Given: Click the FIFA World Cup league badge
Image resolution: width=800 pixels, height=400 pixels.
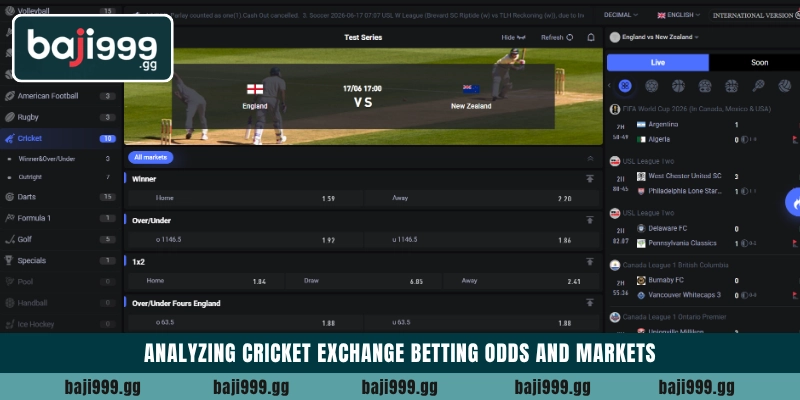Looking at the screenshot, I should tap(615, 109).
